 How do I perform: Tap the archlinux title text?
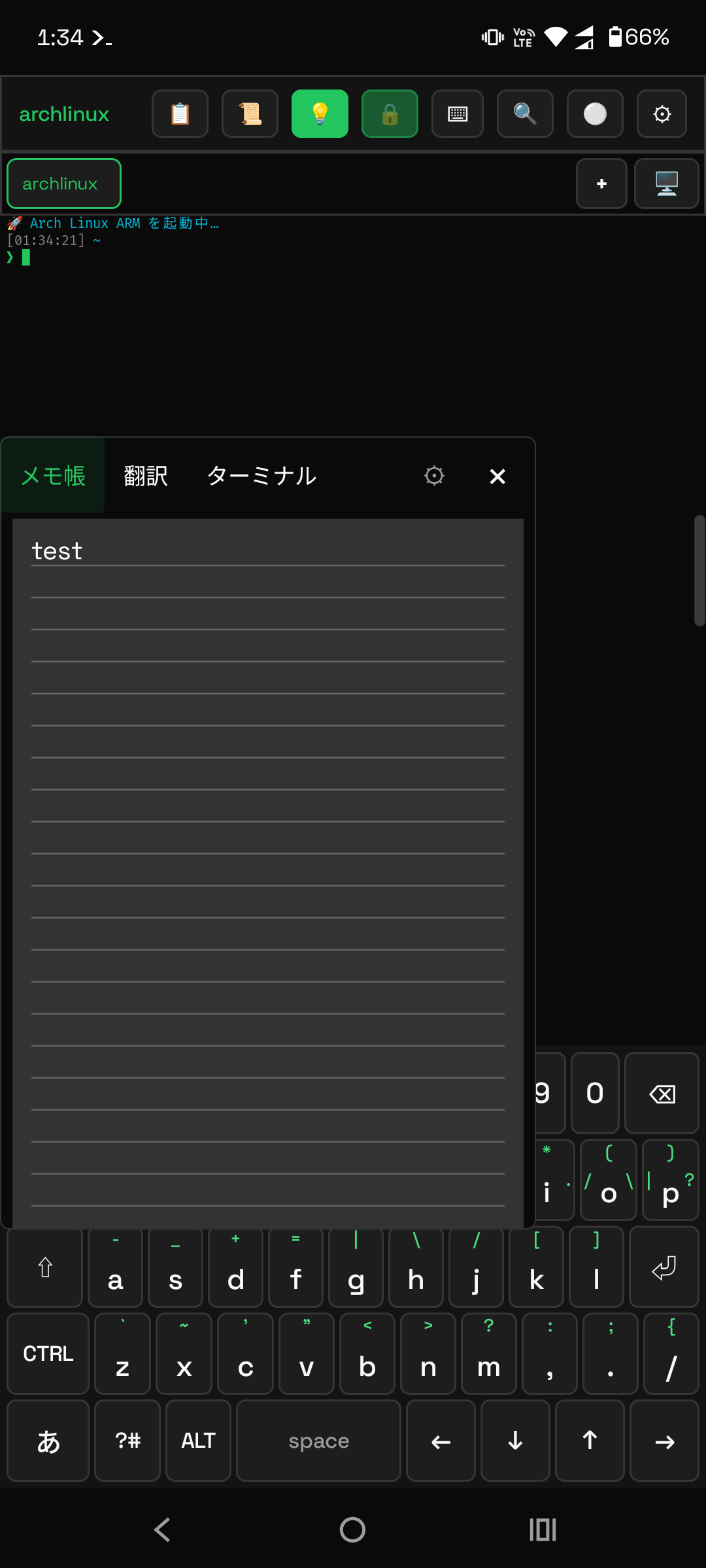tap(64, 114)
